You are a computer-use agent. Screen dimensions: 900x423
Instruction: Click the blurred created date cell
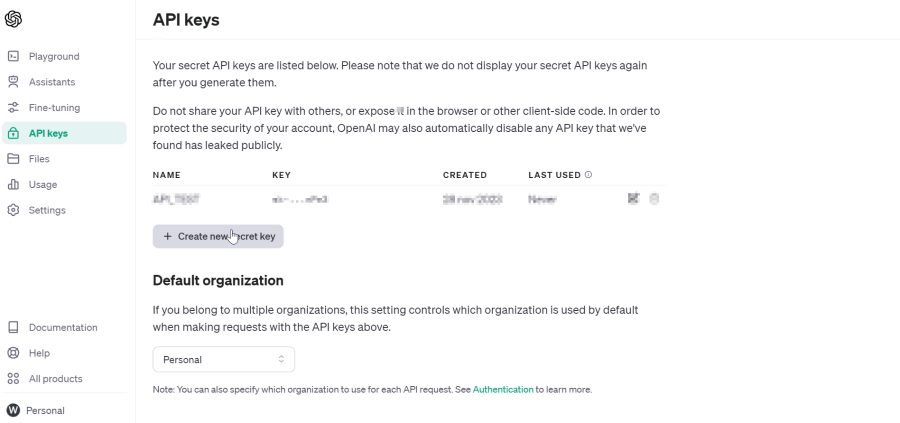(472, 199)
